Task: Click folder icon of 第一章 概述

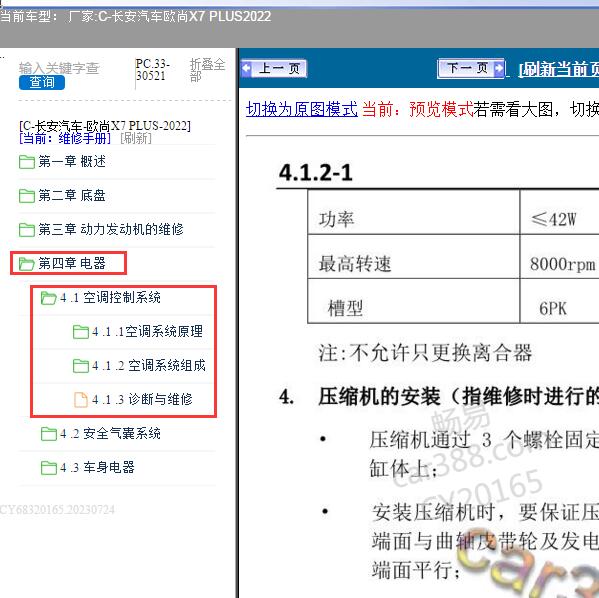Action: pyautogui.click(x=27, y=162)
